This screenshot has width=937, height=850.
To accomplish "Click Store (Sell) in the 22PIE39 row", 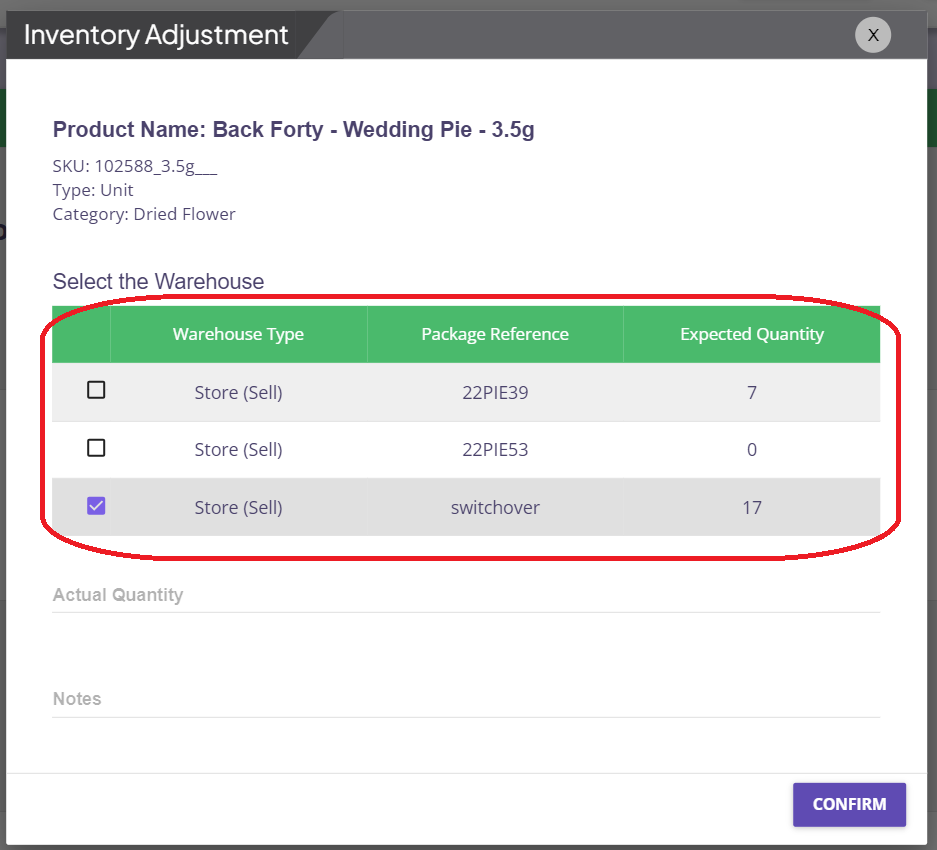I will tap(238, 393).
